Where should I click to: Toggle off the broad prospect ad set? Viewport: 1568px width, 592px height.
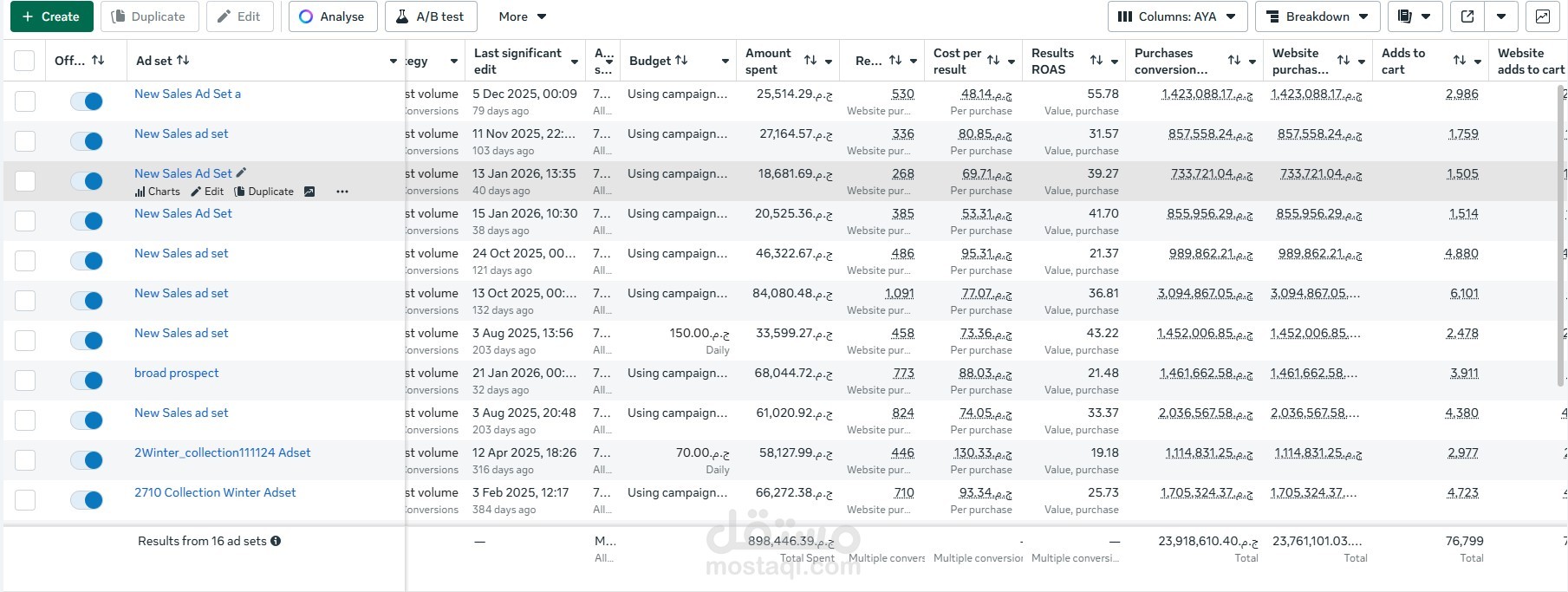(x=87, y=381)
